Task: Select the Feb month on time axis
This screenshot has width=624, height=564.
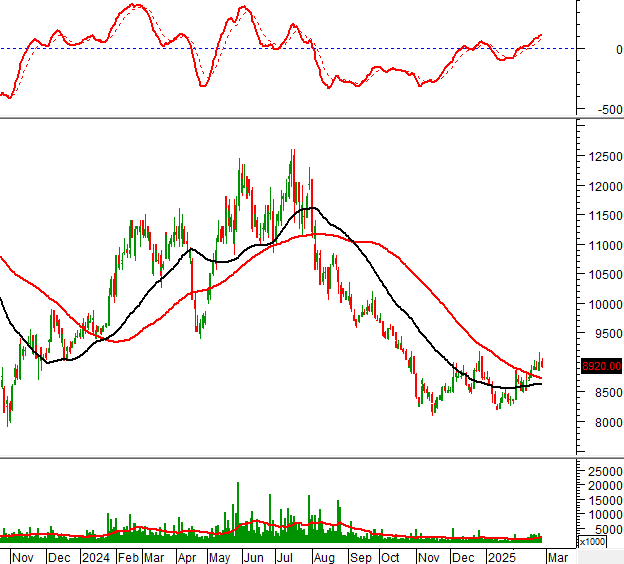Action: click(128, 555)
